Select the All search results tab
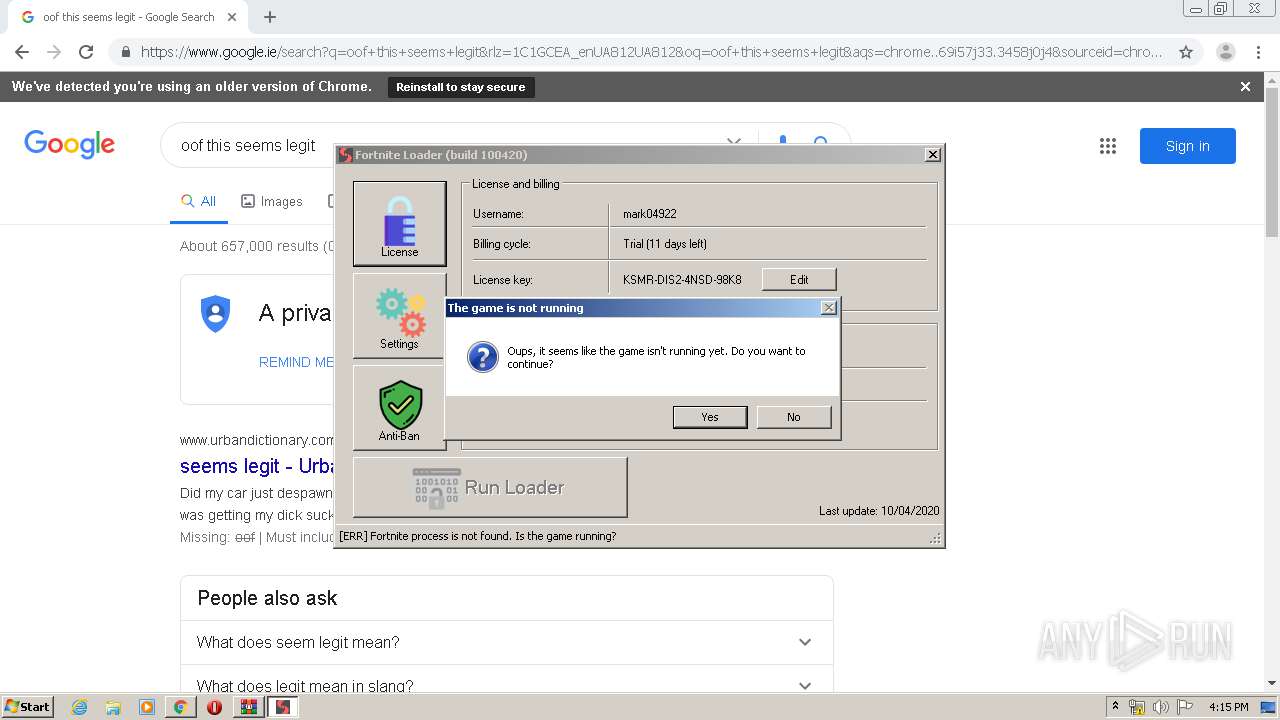Image resolution: width=1280 pixels, height=720 pixels. click(x=198, y=201)
